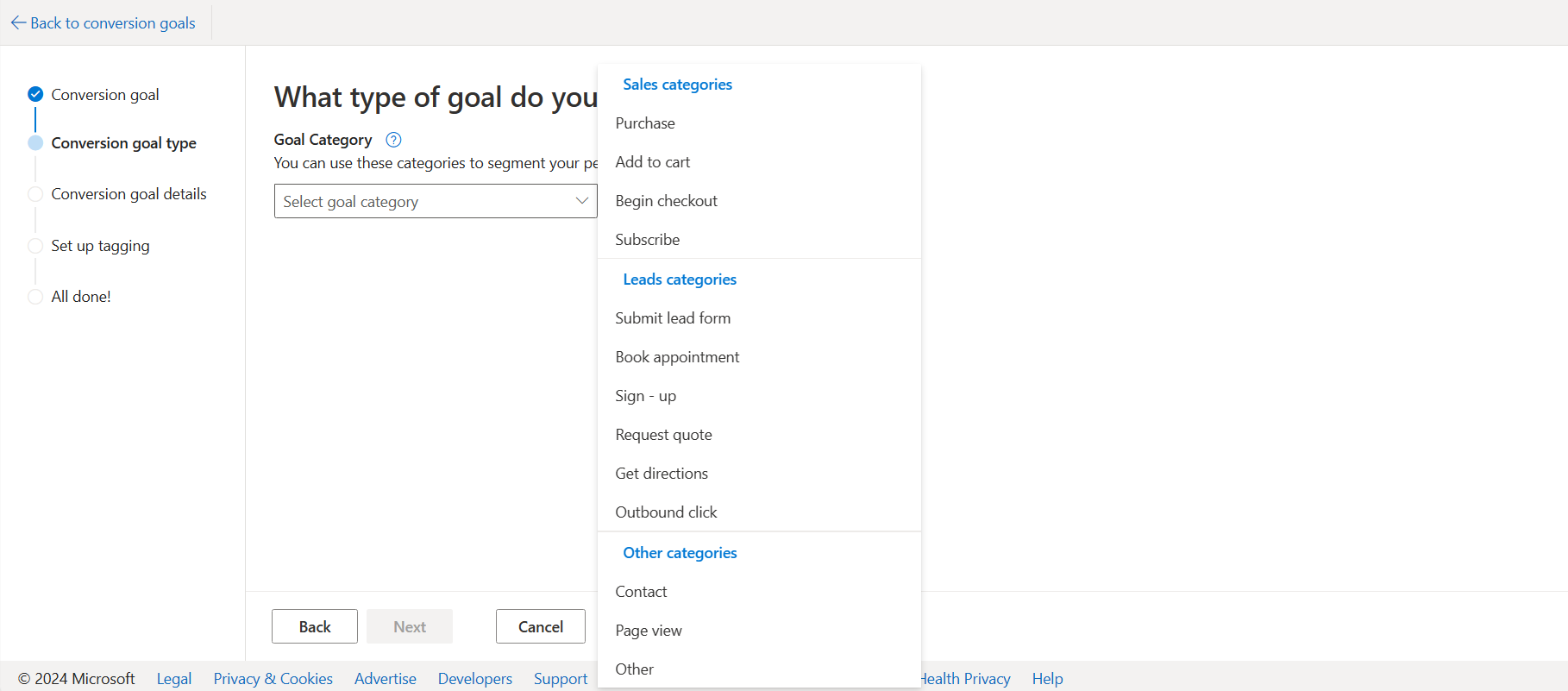
Task: Click the Back button
Action: coord(315,626)
